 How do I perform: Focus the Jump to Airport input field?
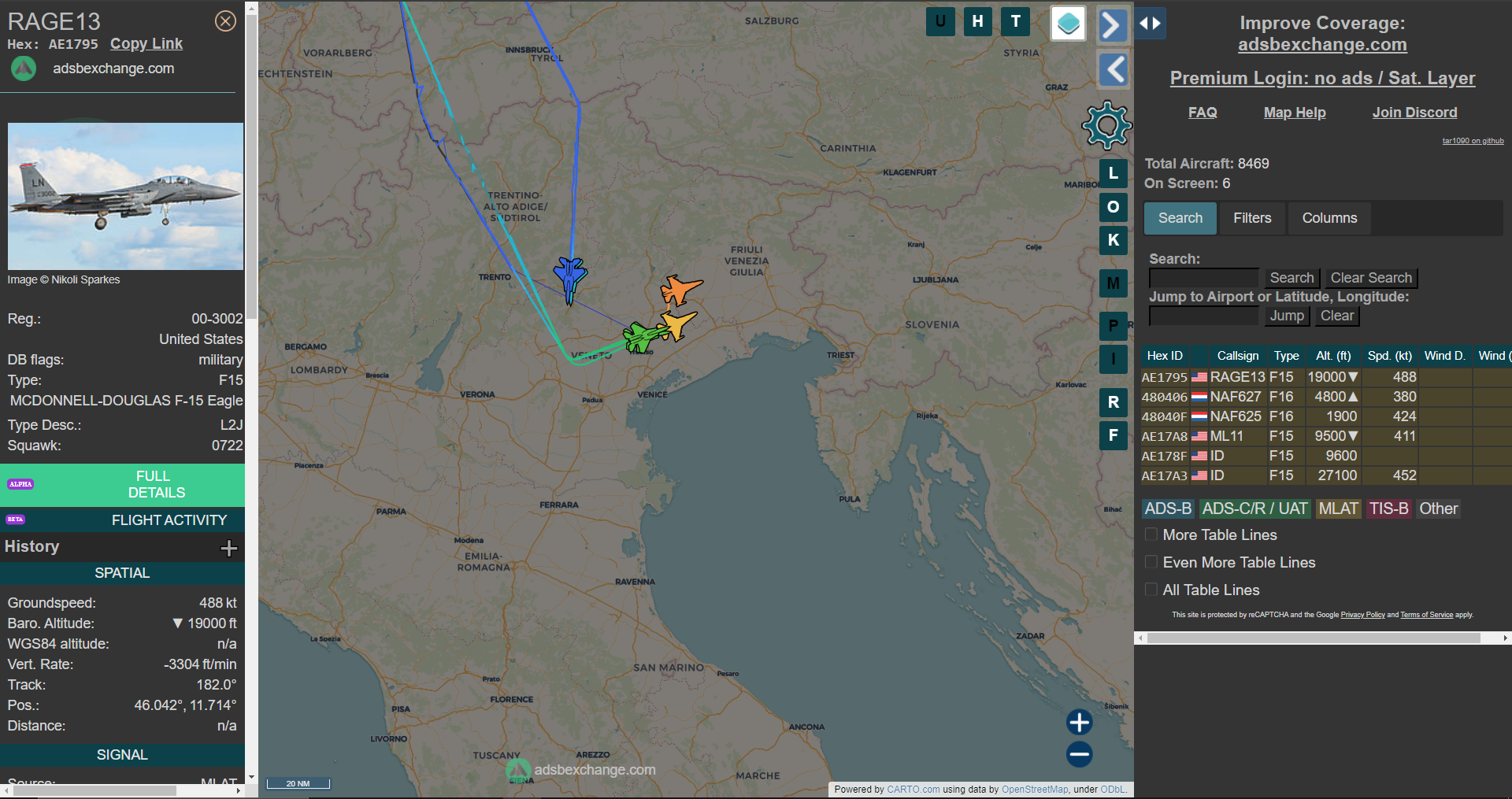pos(1204,316)
